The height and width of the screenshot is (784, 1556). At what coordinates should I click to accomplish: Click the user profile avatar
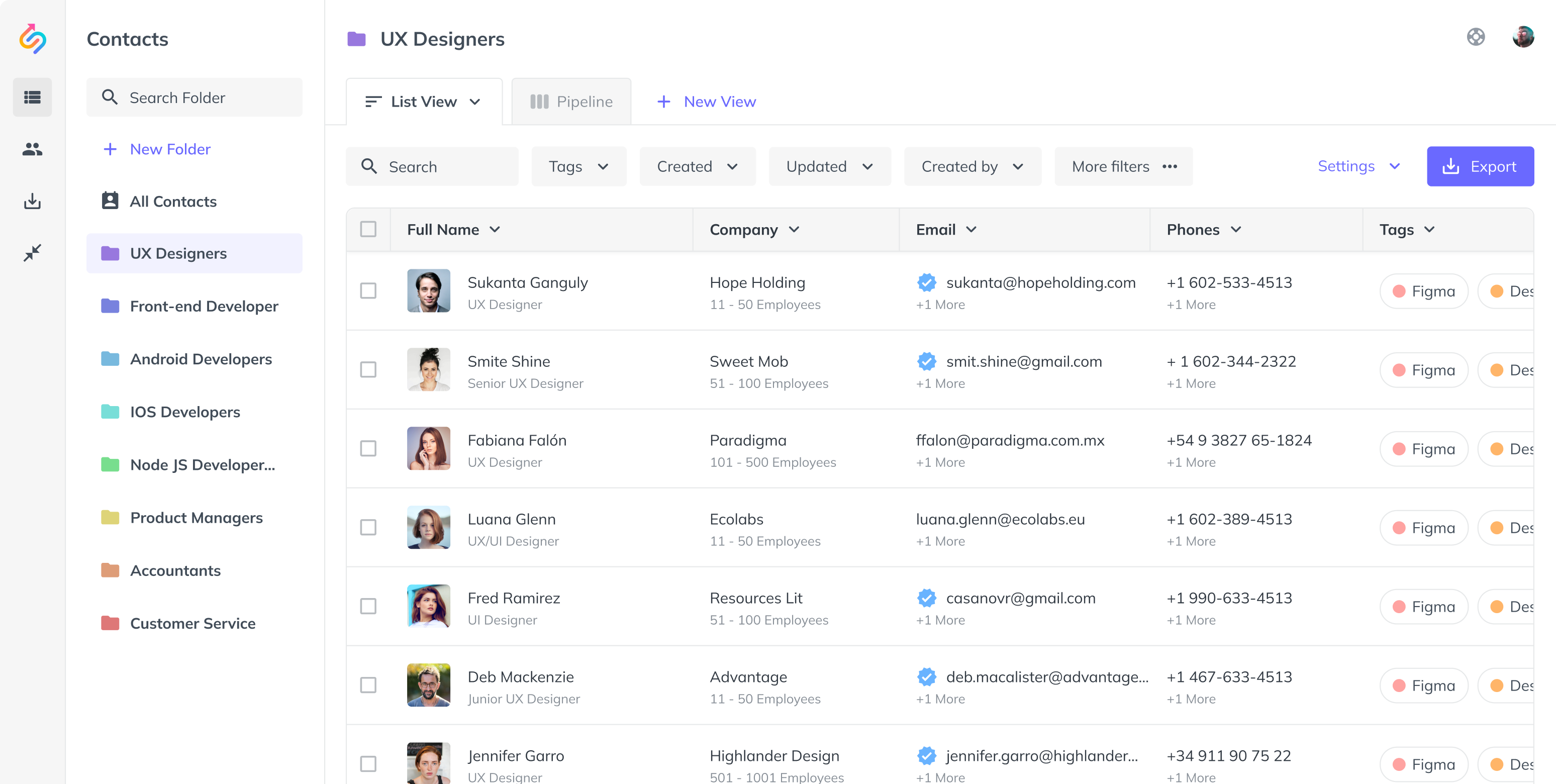(x=1522, y=38)
